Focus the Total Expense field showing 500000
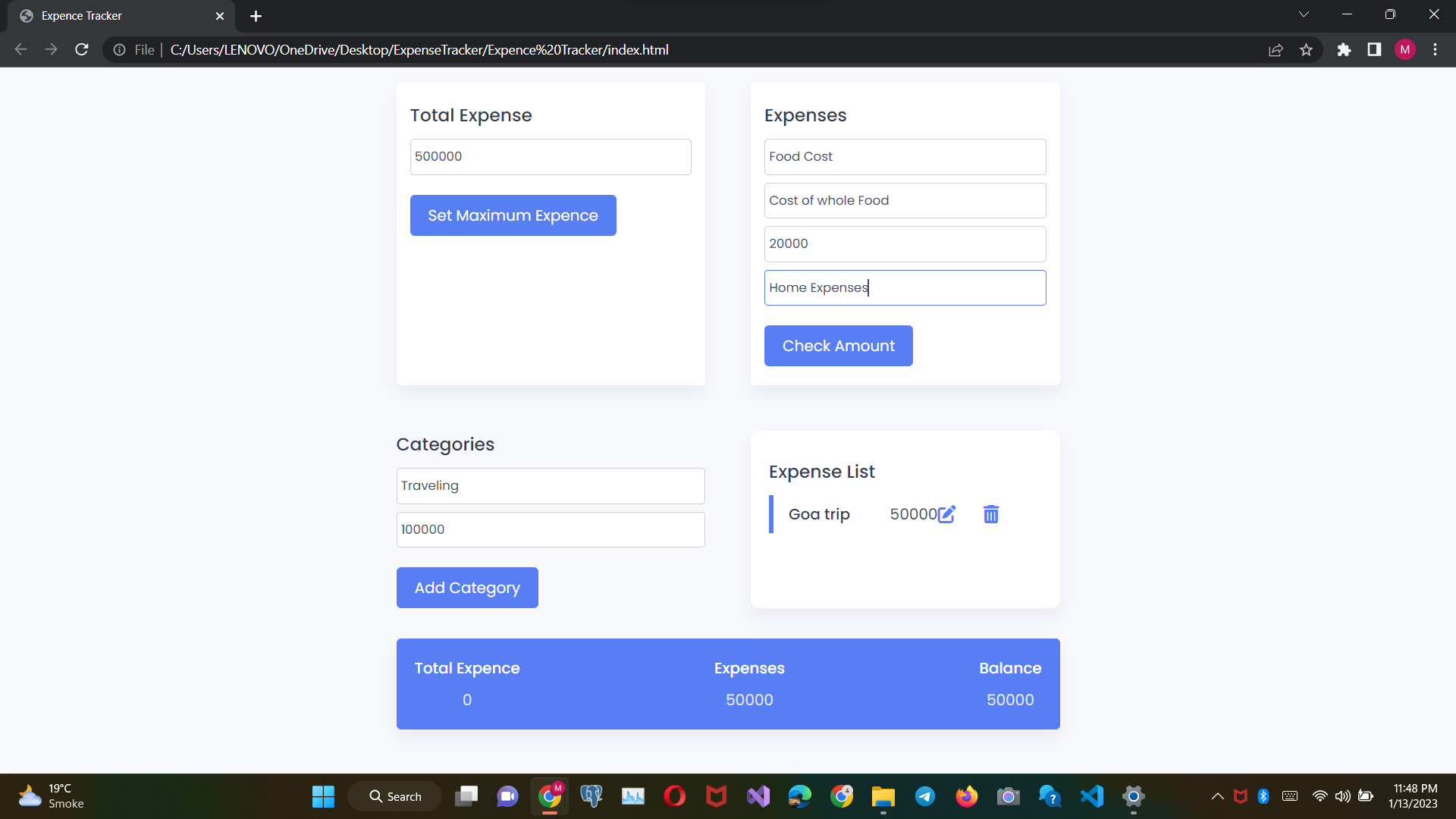Viewport: 1456px width, 819px height. pyautogui.click(x=551, y=157)
